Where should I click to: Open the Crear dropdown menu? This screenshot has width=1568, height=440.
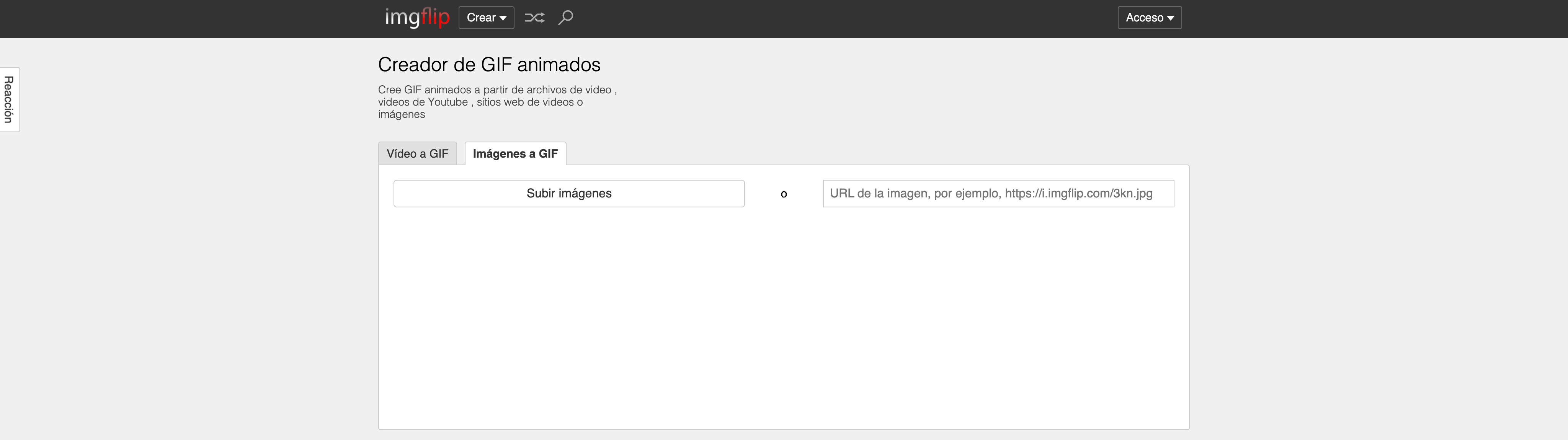point(486,18)
